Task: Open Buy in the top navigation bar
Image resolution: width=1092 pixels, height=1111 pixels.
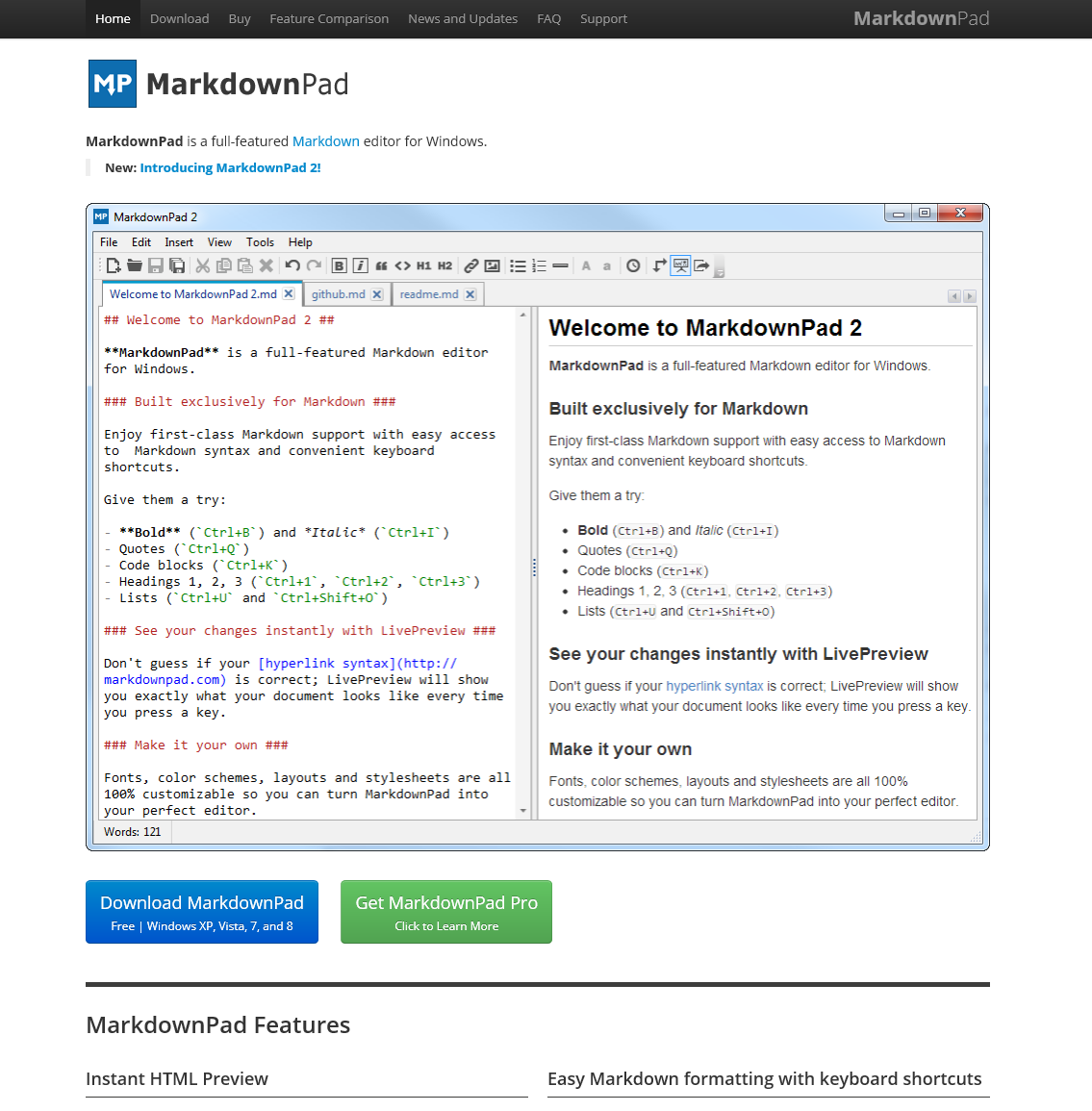Action: [240, 19]
